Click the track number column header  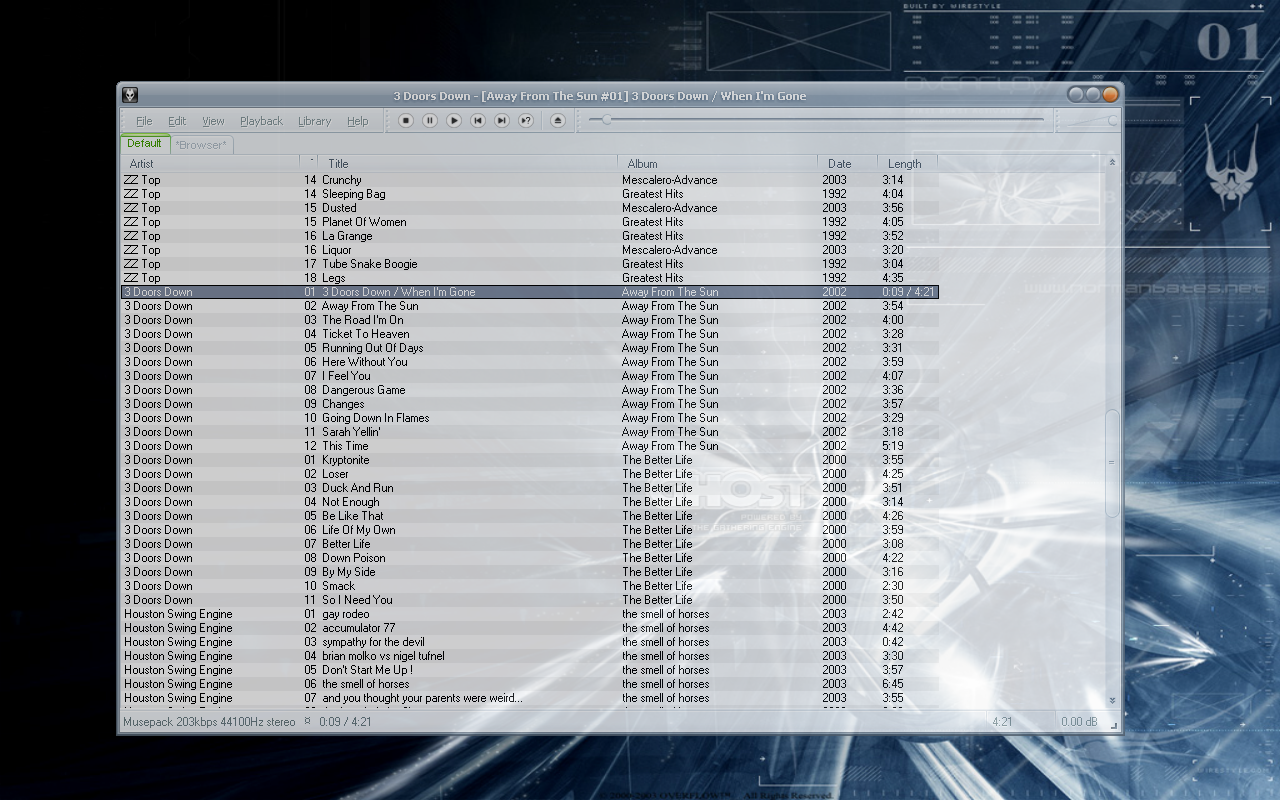[311, 163]
